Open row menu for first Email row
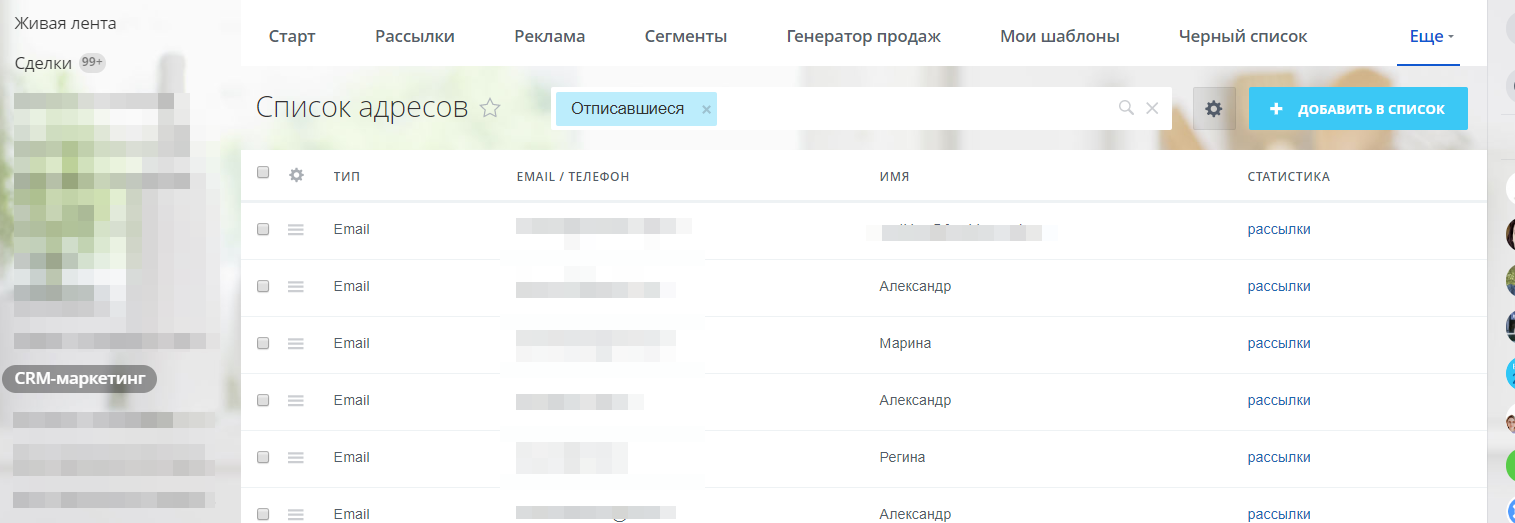 [x=295, y=229]
